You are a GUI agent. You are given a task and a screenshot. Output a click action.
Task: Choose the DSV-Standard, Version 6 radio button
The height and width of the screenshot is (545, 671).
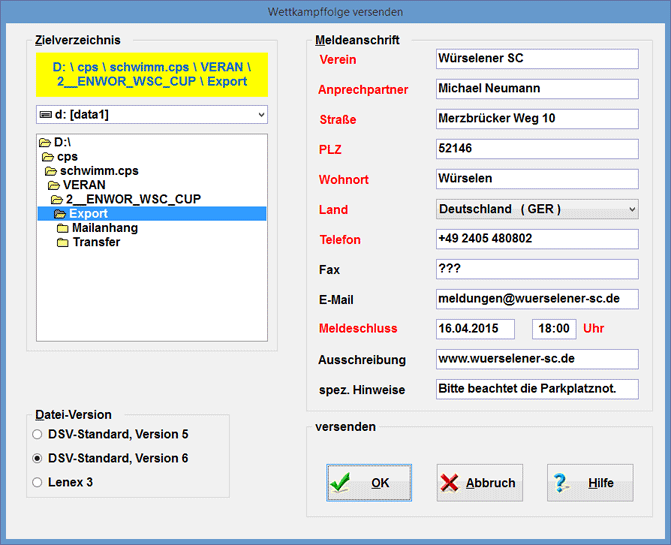[38, 459]
